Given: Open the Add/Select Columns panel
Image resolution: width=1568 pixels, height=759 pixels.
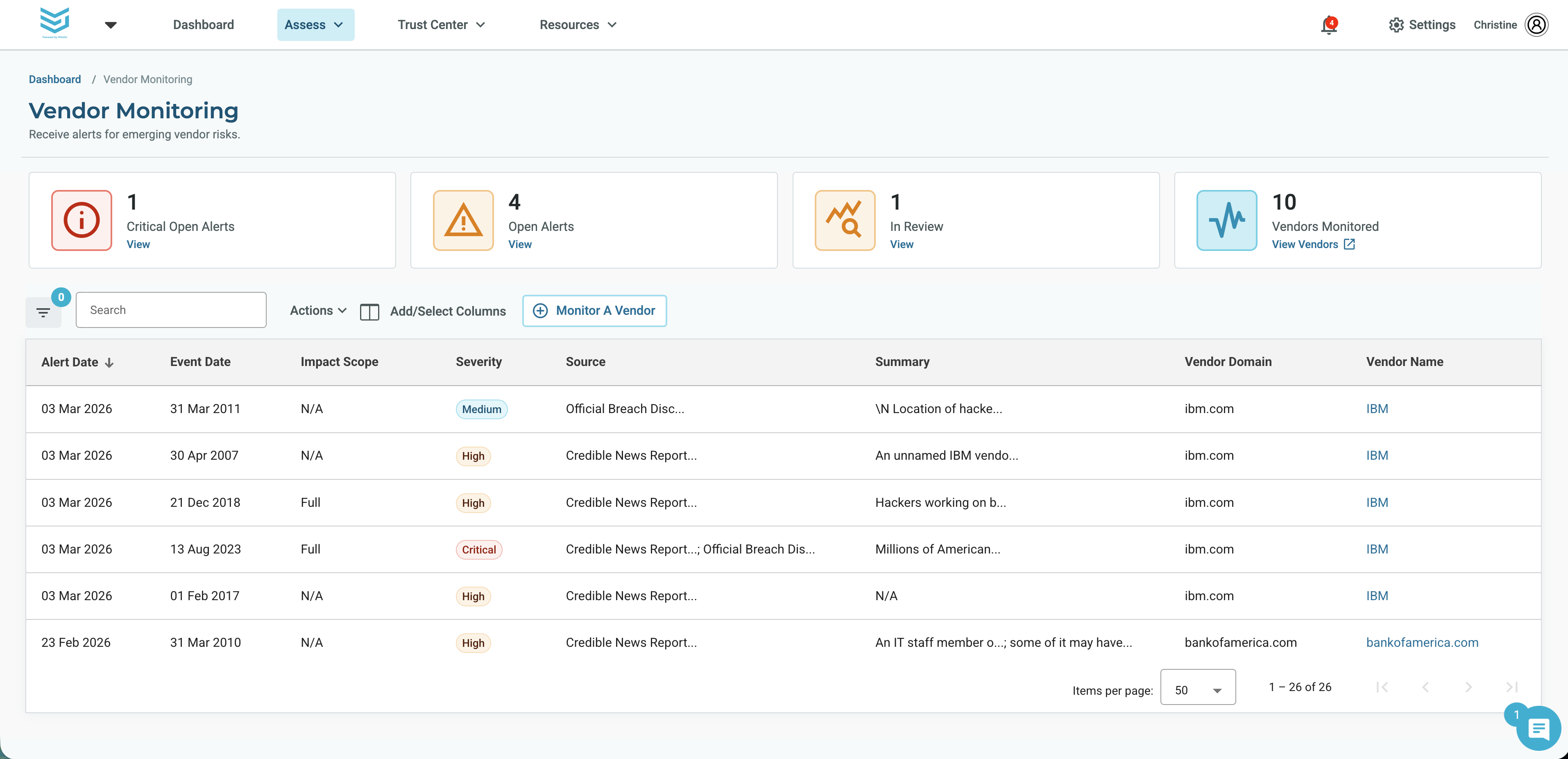Looking at the screenshot, I should click(x=433, y=312).
